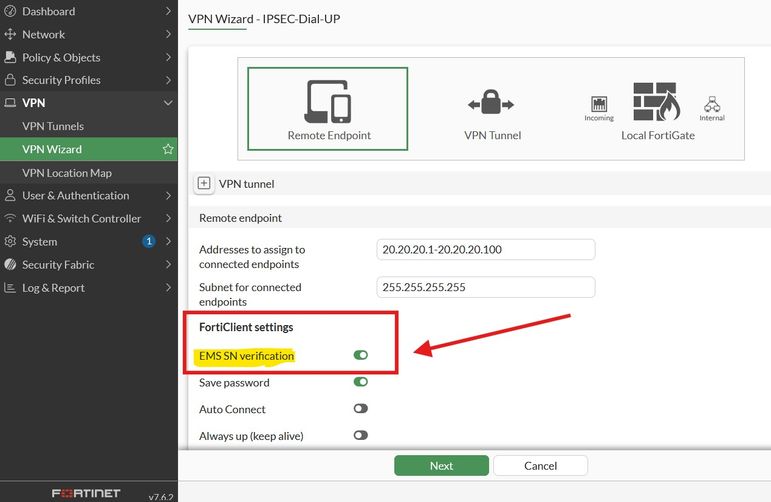Expand the Log & Report chevron
Screen dimensions: 771x502
[x=168, y=288]
